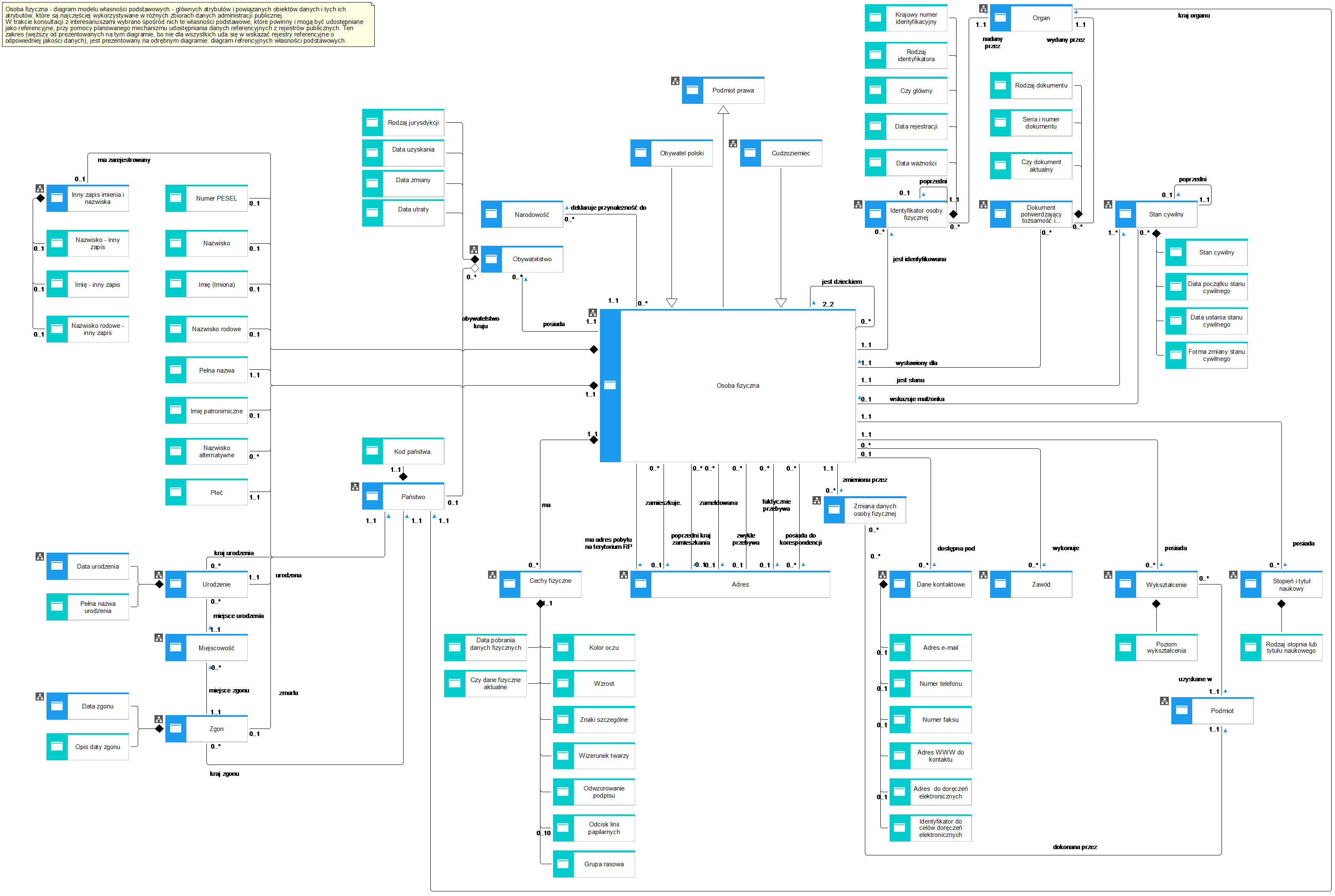Select the Stopień i tytuł naukowy box
The image size is (1335, 896).
point(1291,584)
